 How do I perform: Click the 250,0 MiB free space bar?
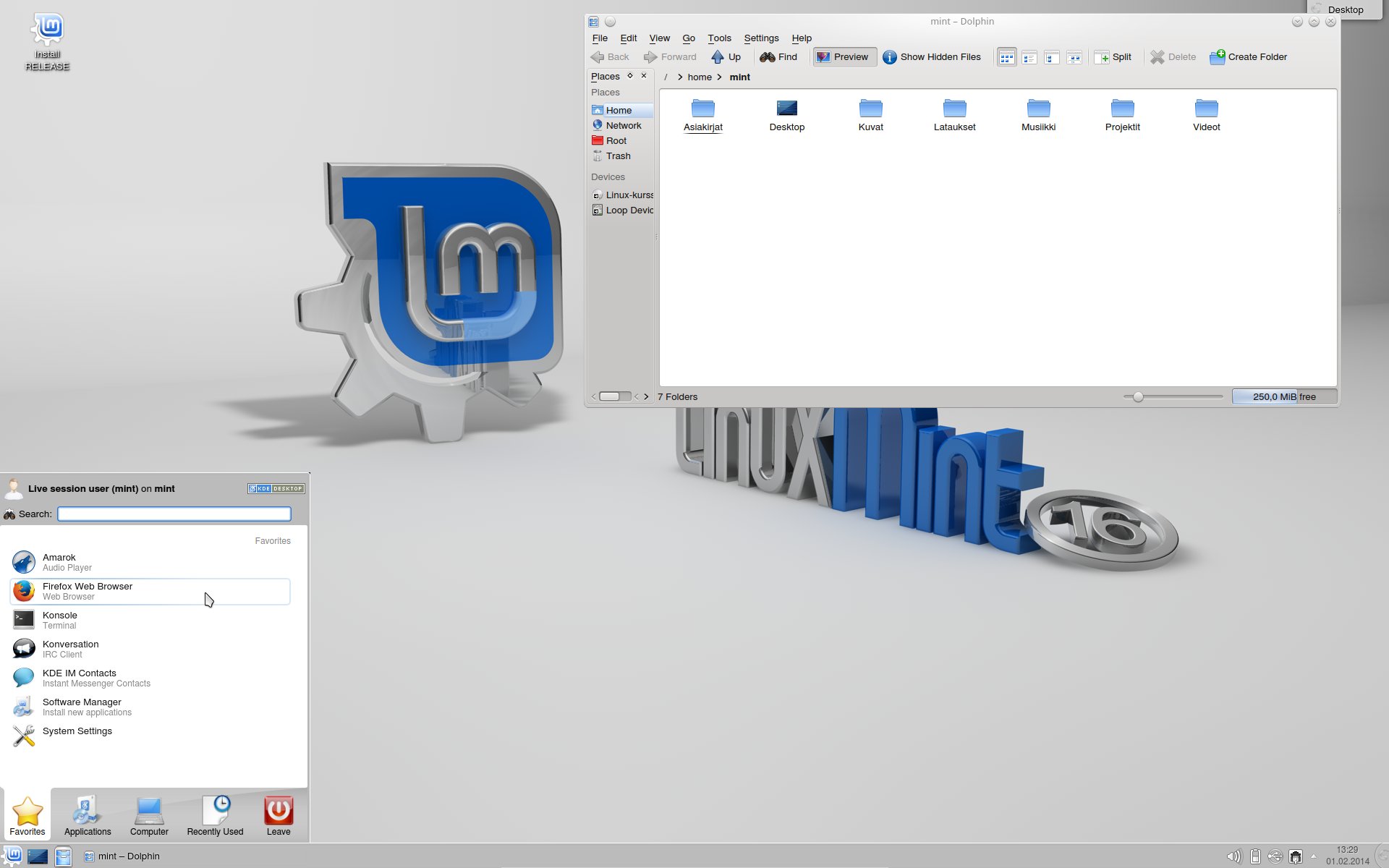point(1284,396)
